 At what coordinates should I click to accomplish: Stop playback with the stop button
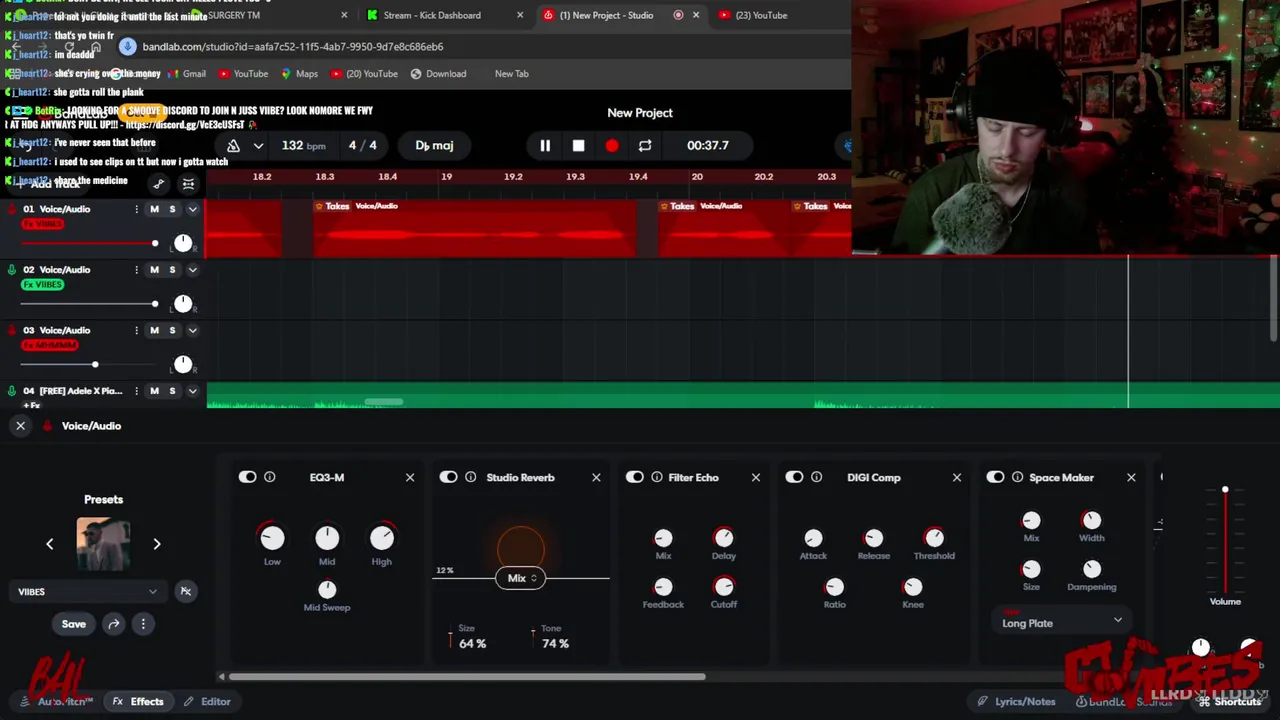coord(578,146)
